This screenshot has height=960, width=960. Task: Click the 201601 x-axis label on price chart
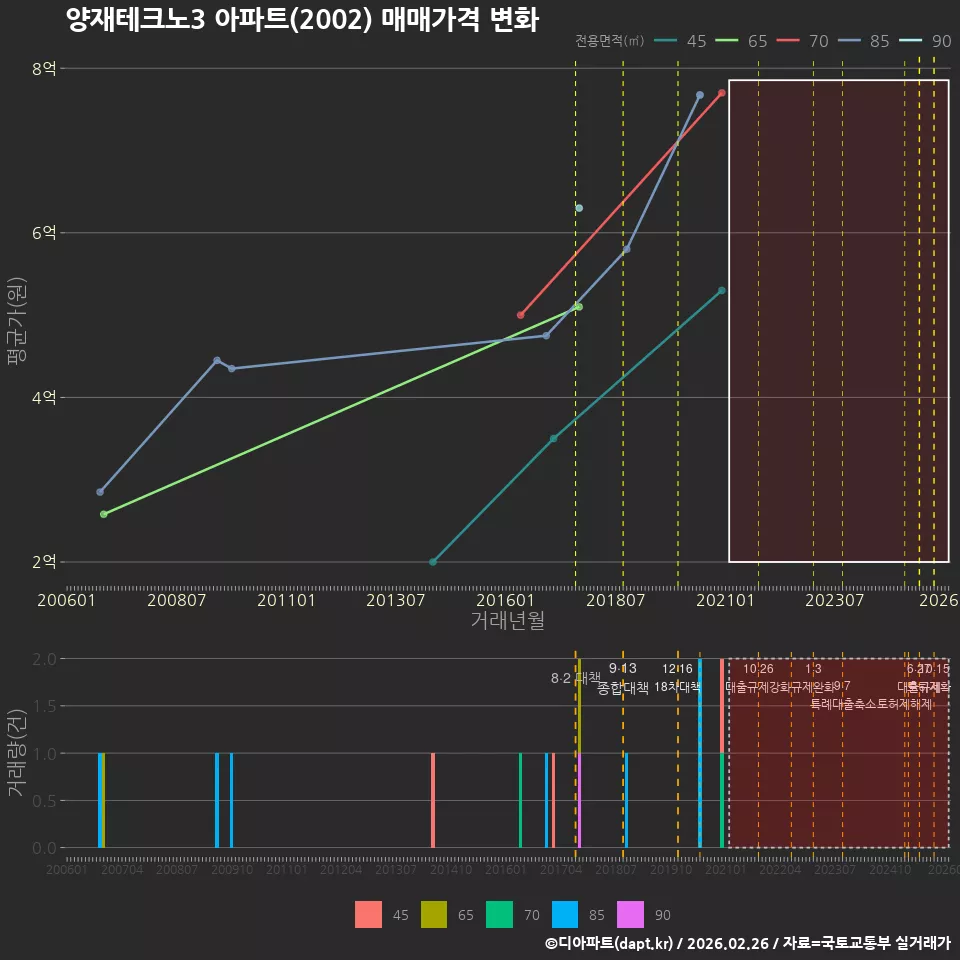(505, 600)
